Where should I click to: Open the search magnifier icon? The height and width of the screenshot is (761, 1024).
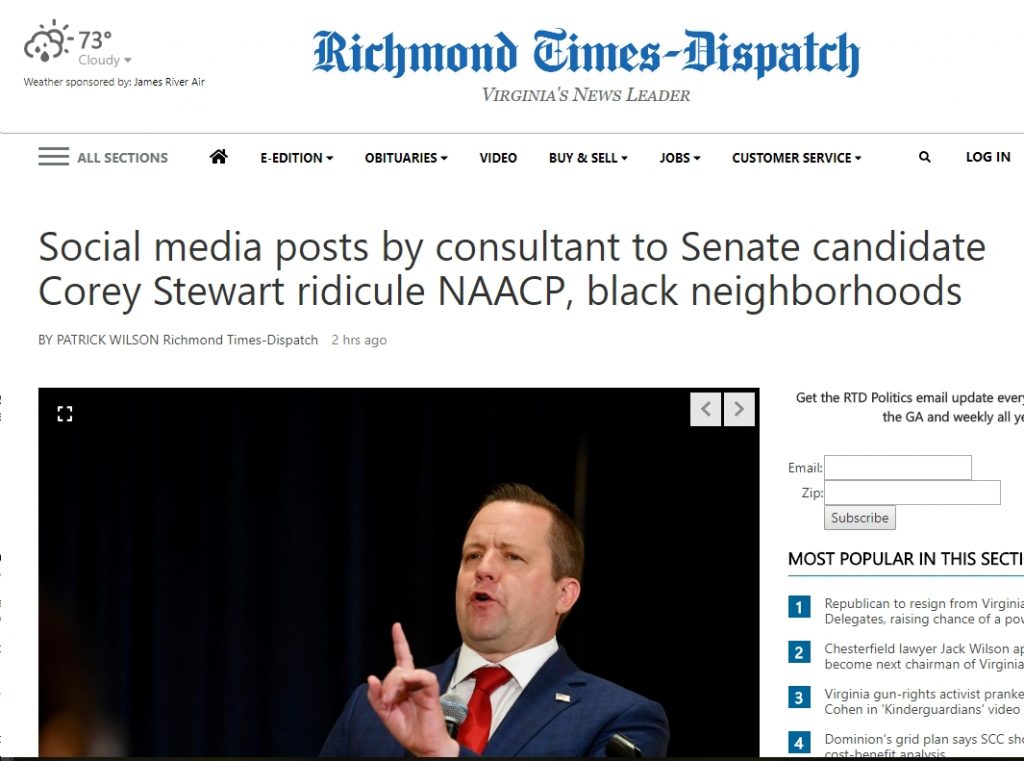point(924,157)
